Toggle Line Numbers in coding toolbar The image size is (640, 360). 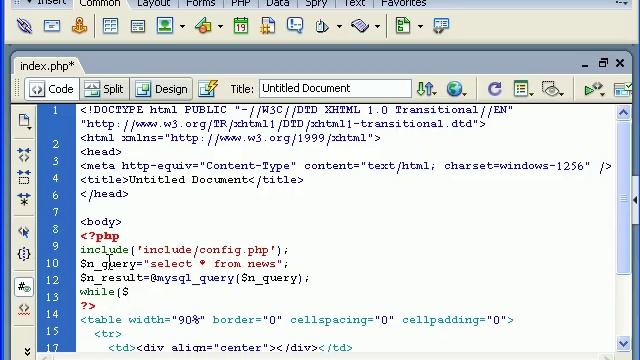24,287
